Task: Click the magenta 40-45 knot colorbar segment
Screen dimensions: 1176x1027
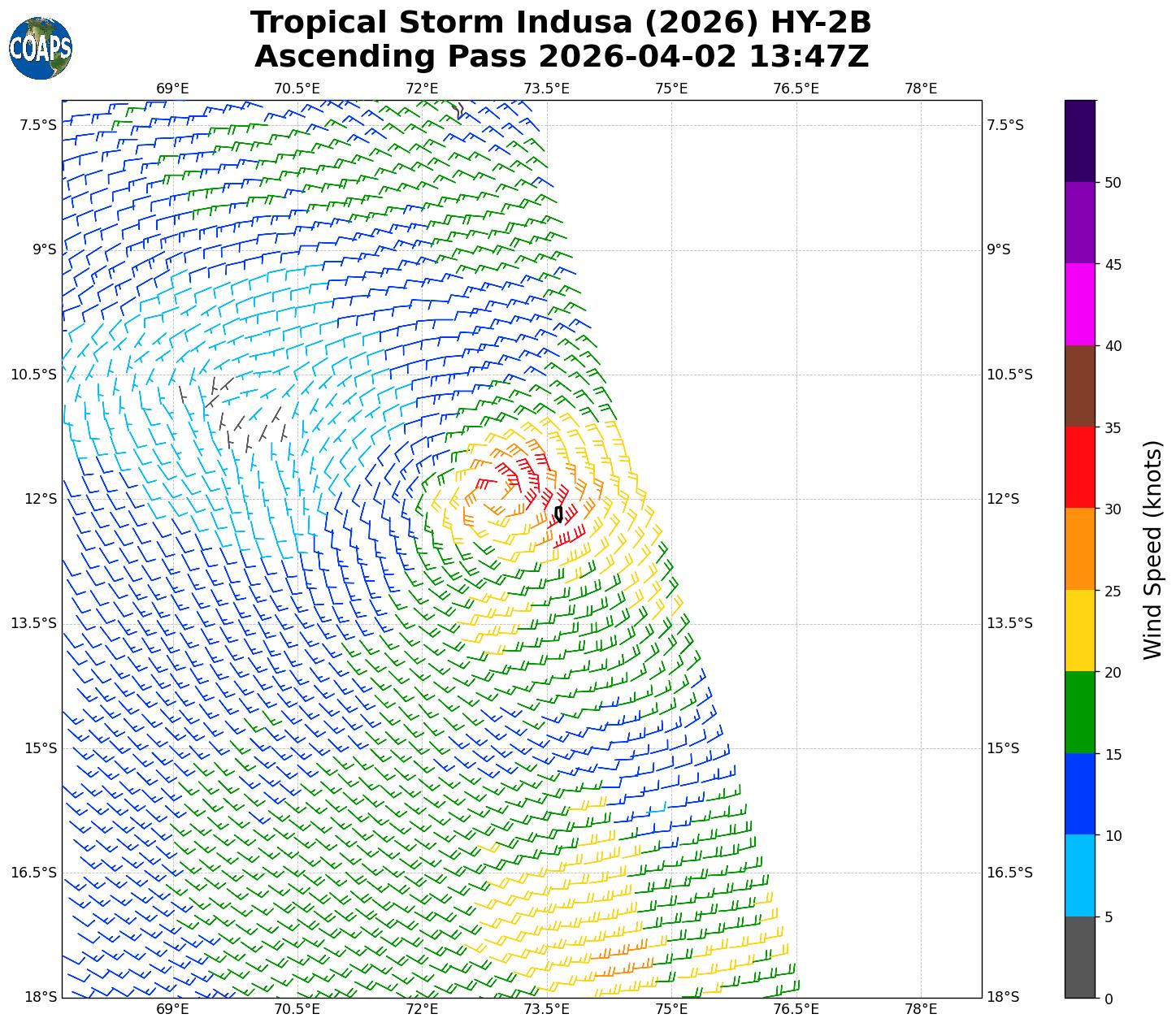Action: point(1080,304)
